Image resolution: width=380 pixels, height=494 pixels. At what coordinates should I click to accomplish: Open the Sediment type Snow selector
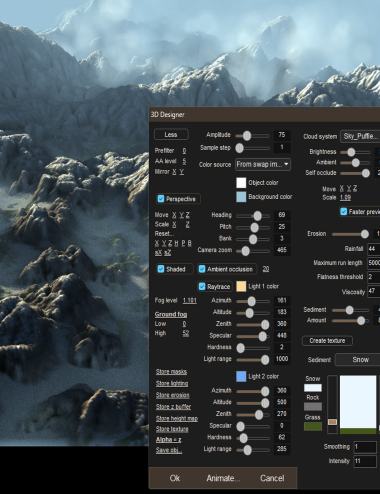click(358, 360)
